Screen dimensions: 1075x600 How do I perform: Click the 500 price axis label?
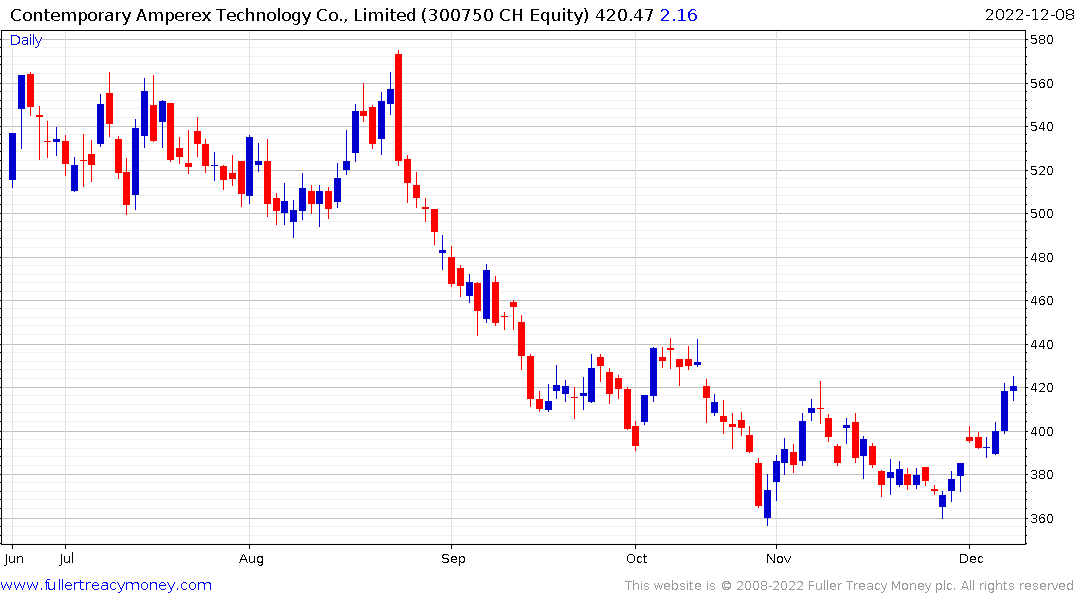tap(1042, 214)
